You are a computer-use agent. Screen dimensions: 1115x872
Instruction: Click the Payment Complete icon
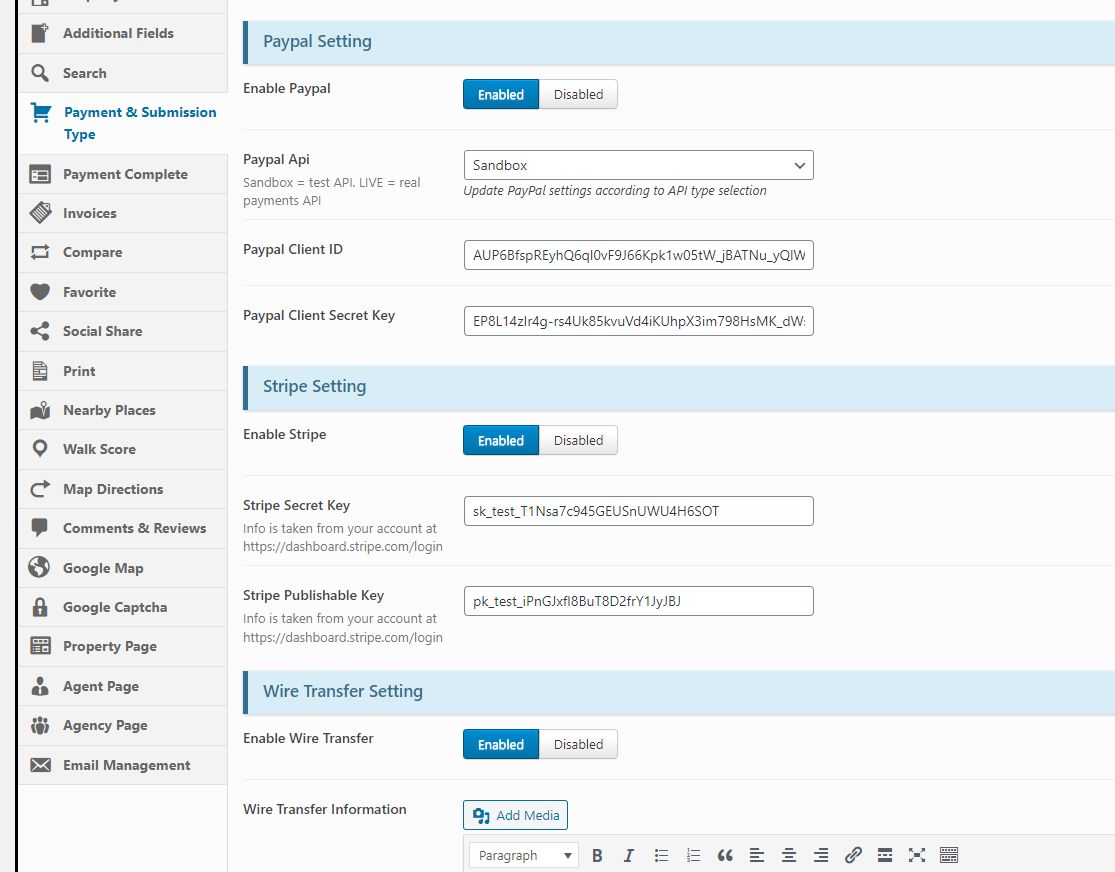(x=41, y=174)
